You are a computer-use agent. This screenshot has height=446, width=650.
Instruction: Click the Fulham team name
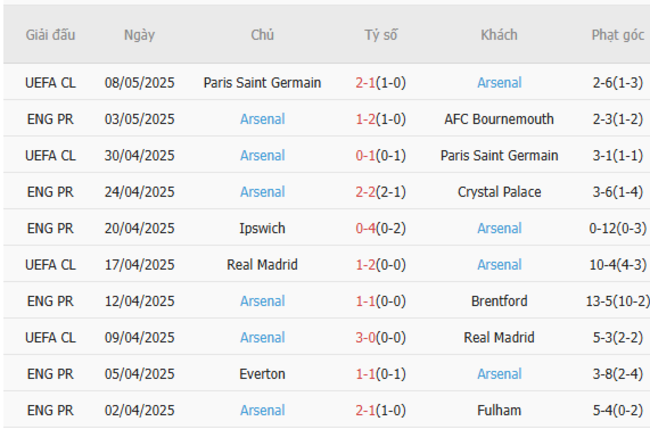499,410
